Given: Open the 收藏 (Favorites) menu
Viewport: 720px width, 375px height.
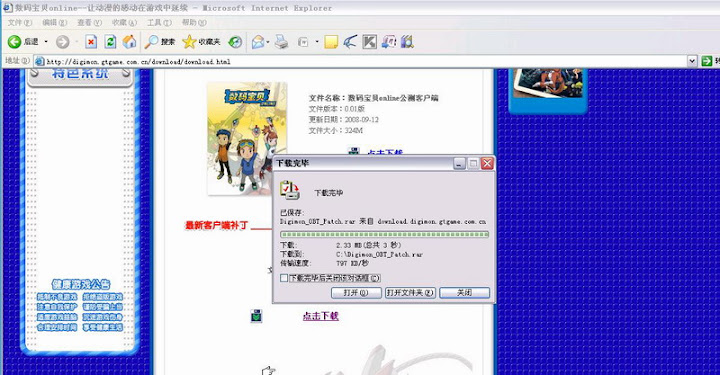Looking at the screenshot, I should pos(124,22).
